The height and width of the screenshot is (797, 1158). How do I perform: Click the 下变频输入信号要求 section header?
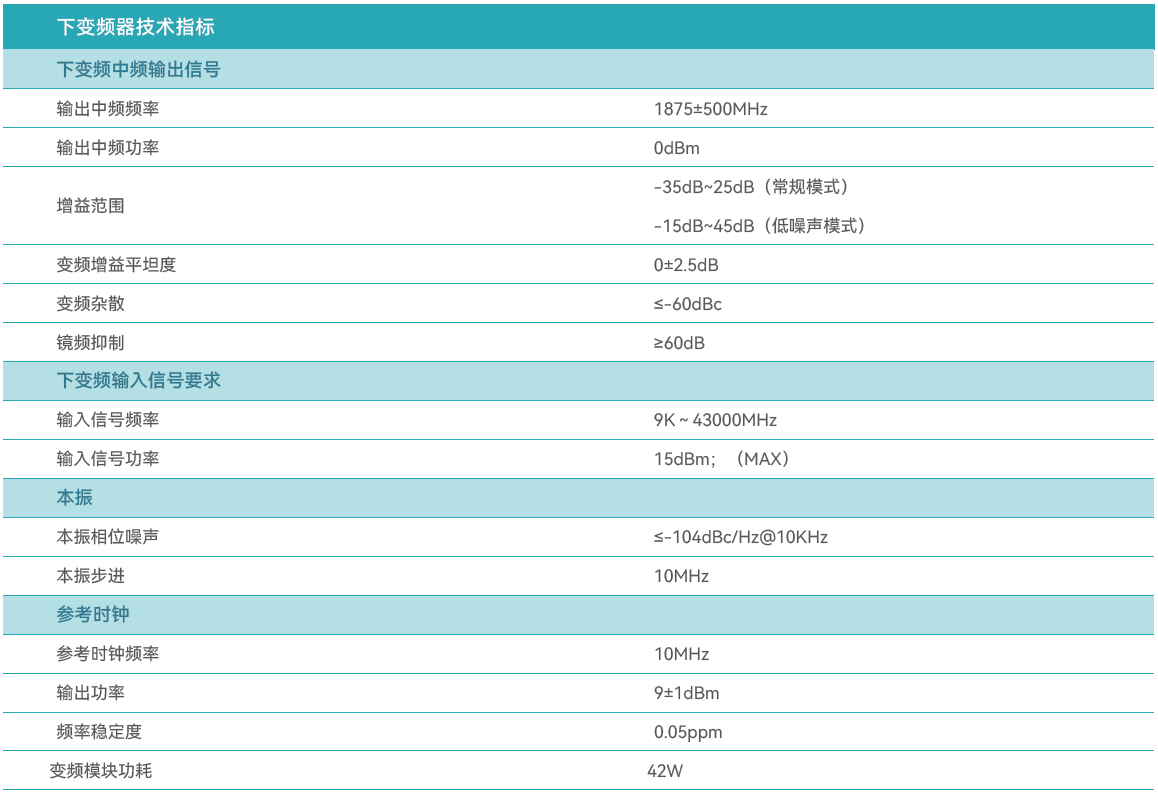tap(138, 381)
